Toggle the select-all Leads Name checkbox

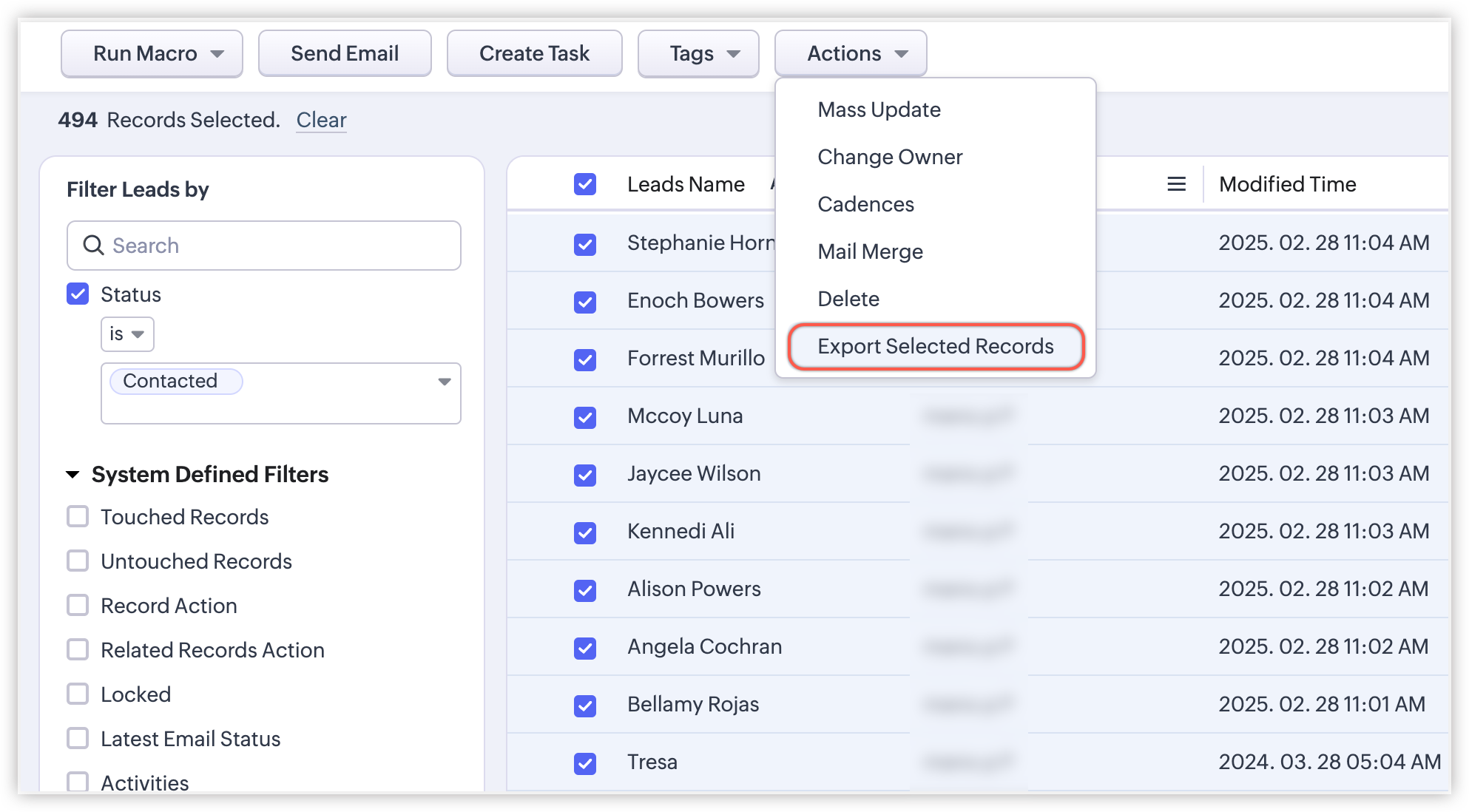[585, 184]
